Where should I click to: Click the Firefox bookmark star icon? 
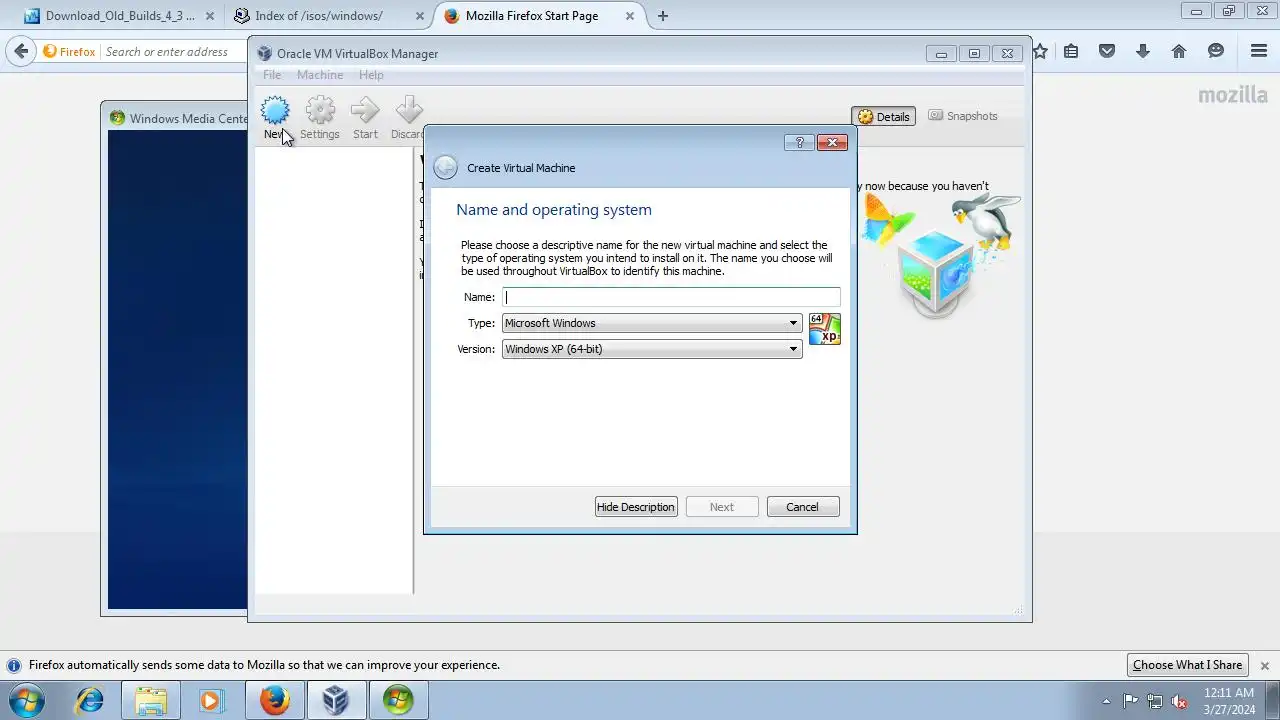coord(1040,51)
